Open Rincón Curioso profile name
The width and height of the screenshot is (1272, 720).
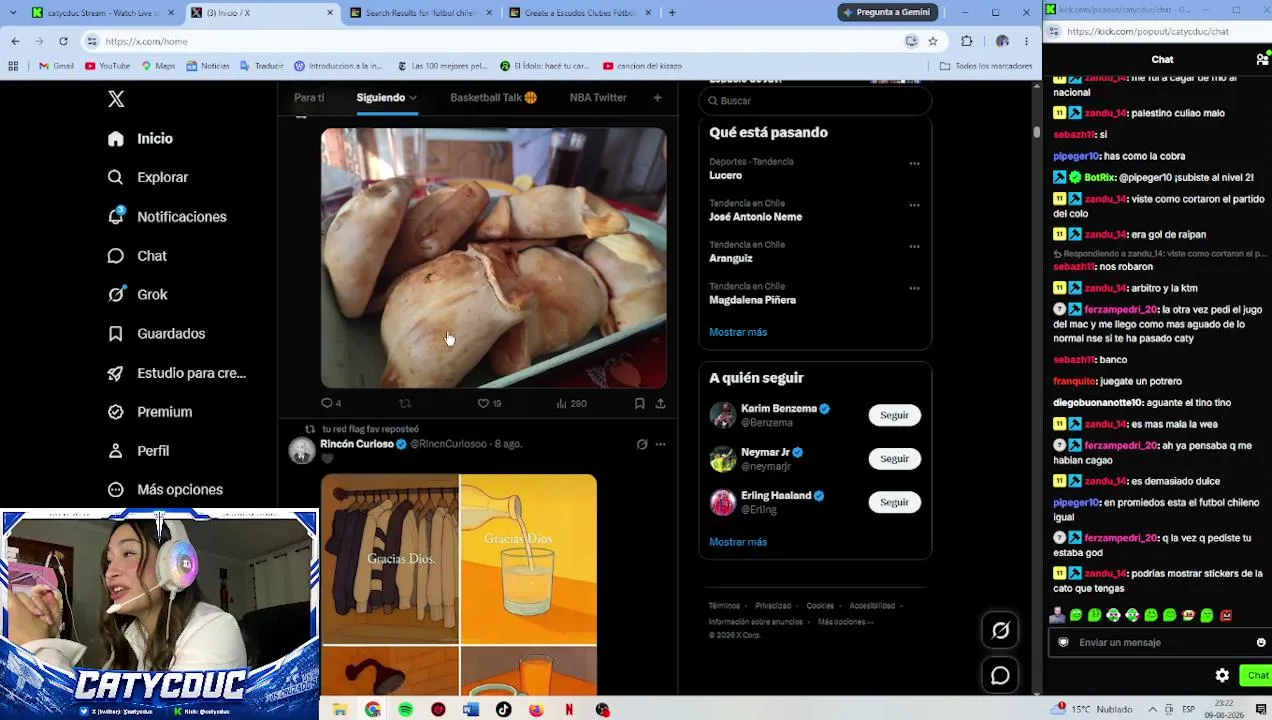pyautogui.click(x=357, y=444)
